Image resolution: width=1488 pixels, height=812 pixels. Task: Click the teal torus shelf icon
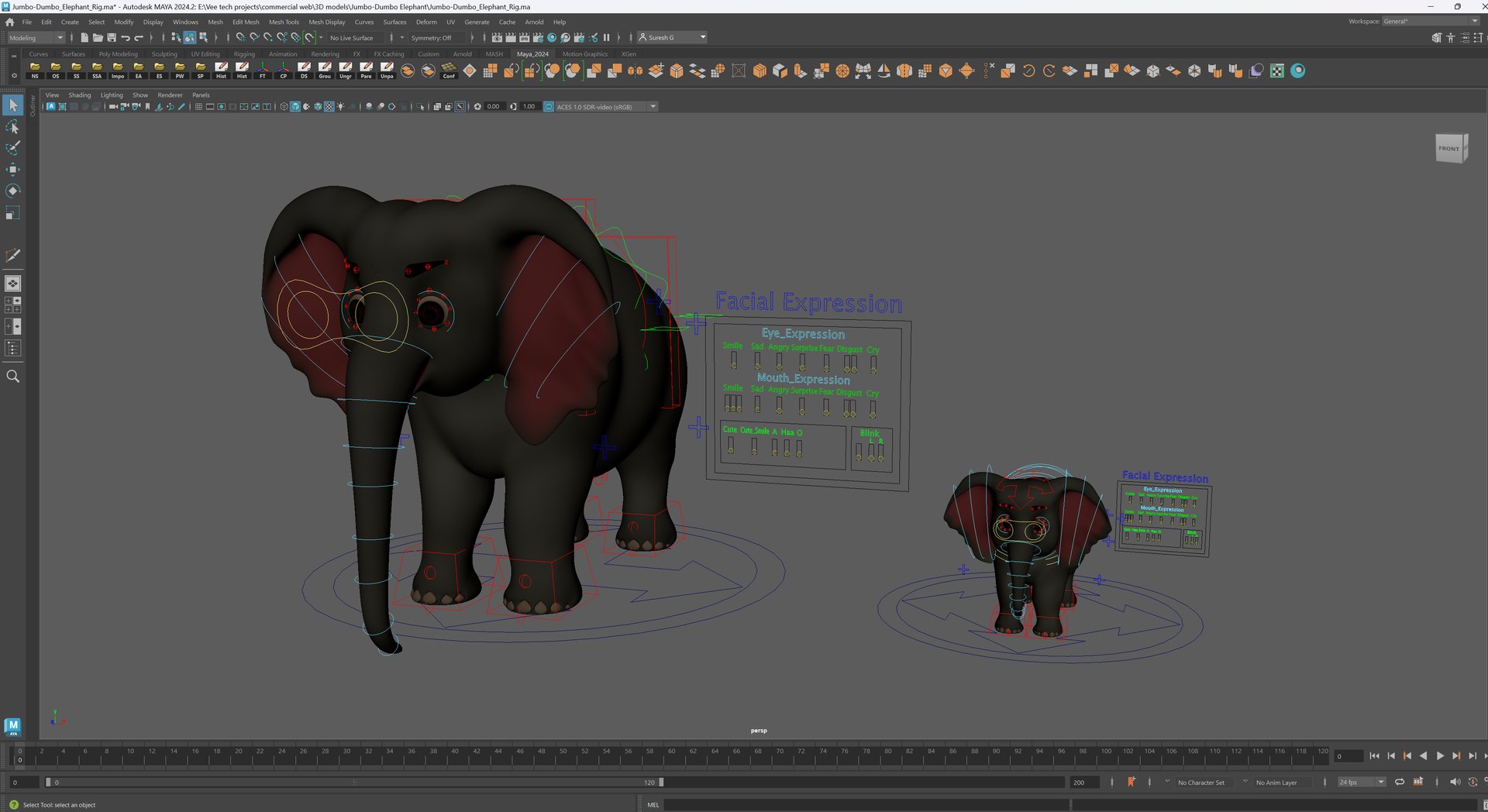click(x=1297, y=71)
